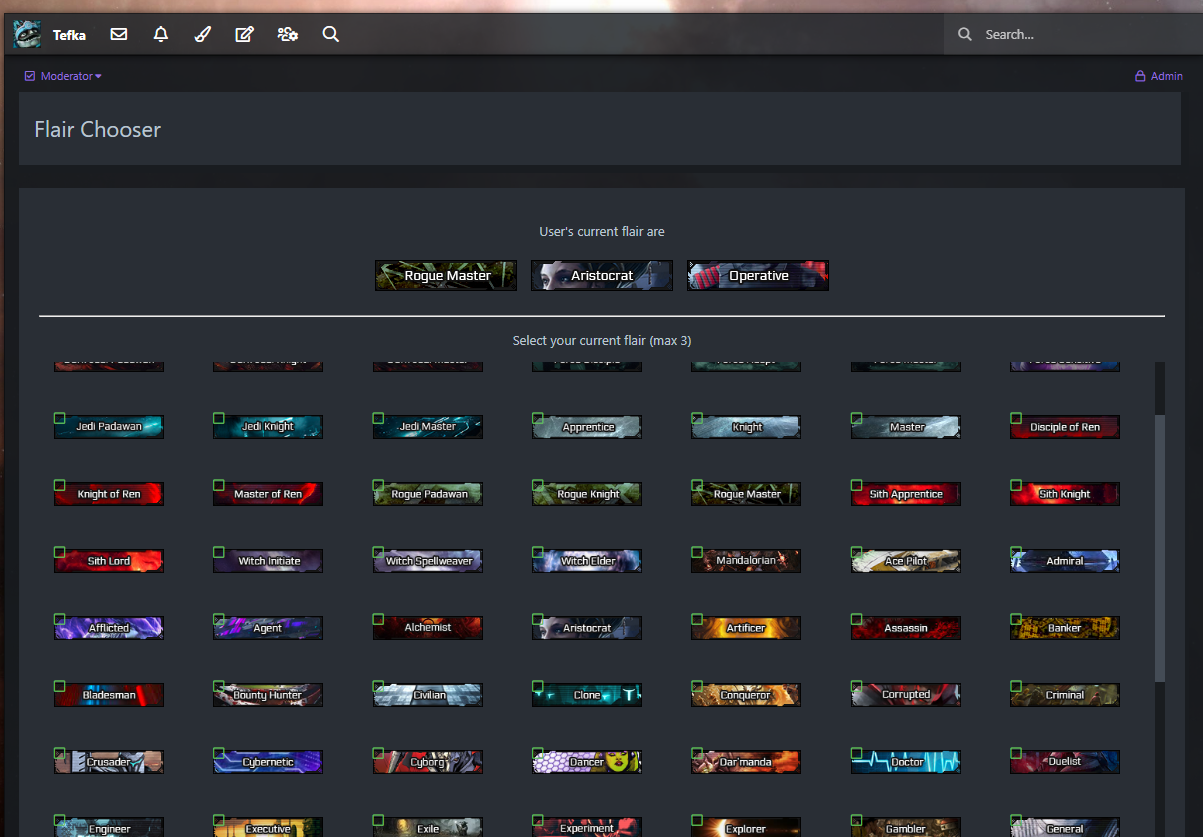
Task: Select the Criminal flair image
Action: click(x=1065, y=695)
